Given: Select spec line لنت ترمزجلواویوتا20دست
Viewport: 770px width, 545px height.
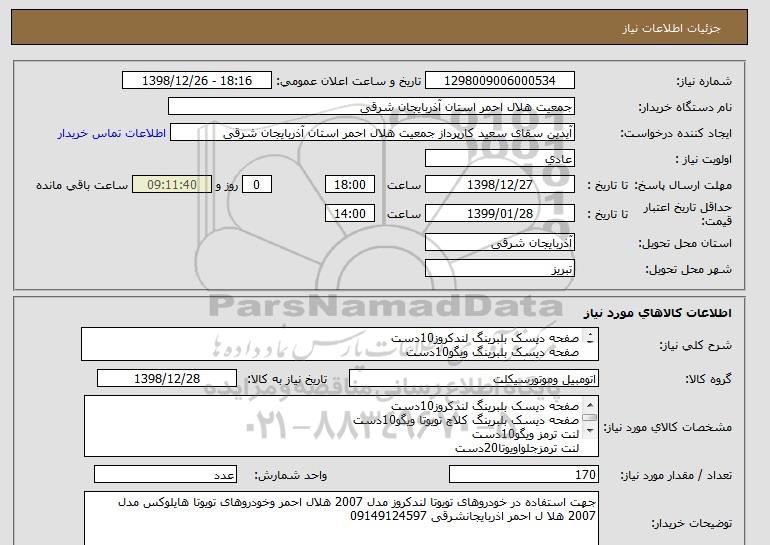Looking at the screenshot, I should pos(517,448).
